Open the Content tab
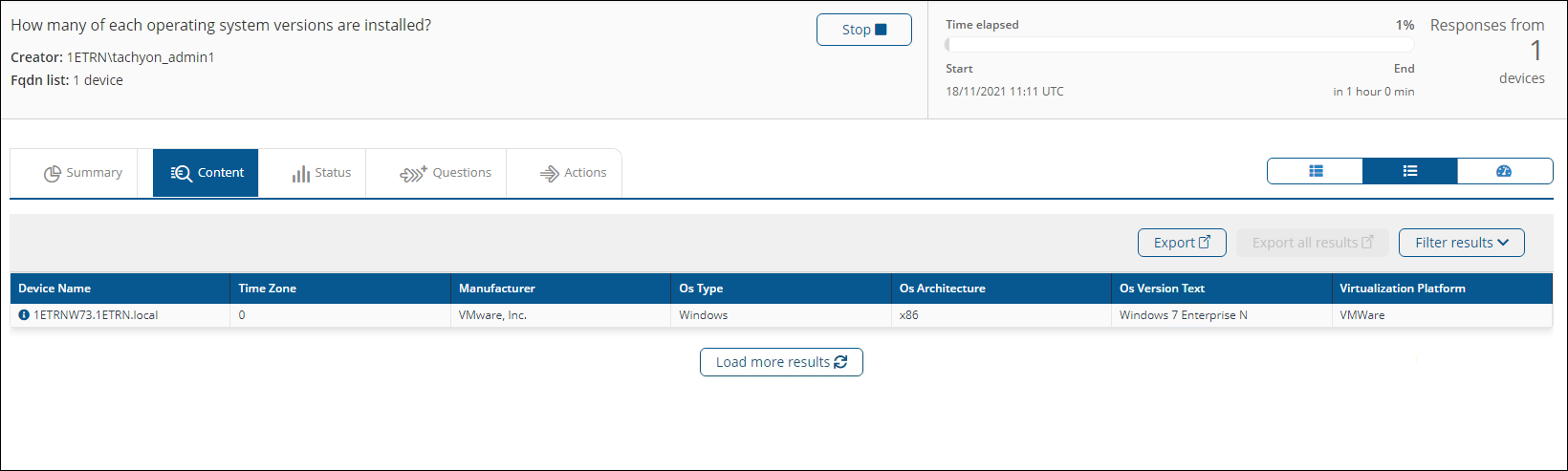 tap(207, 173)
